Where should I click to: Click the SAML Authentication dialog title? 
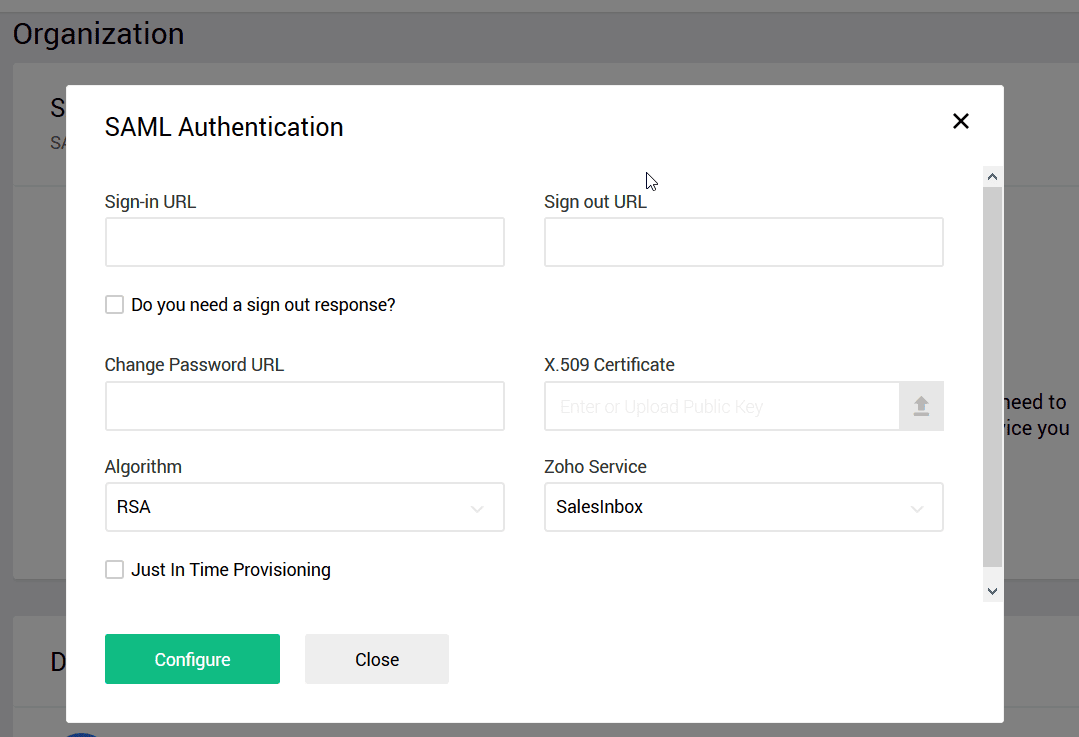(223, 127)
